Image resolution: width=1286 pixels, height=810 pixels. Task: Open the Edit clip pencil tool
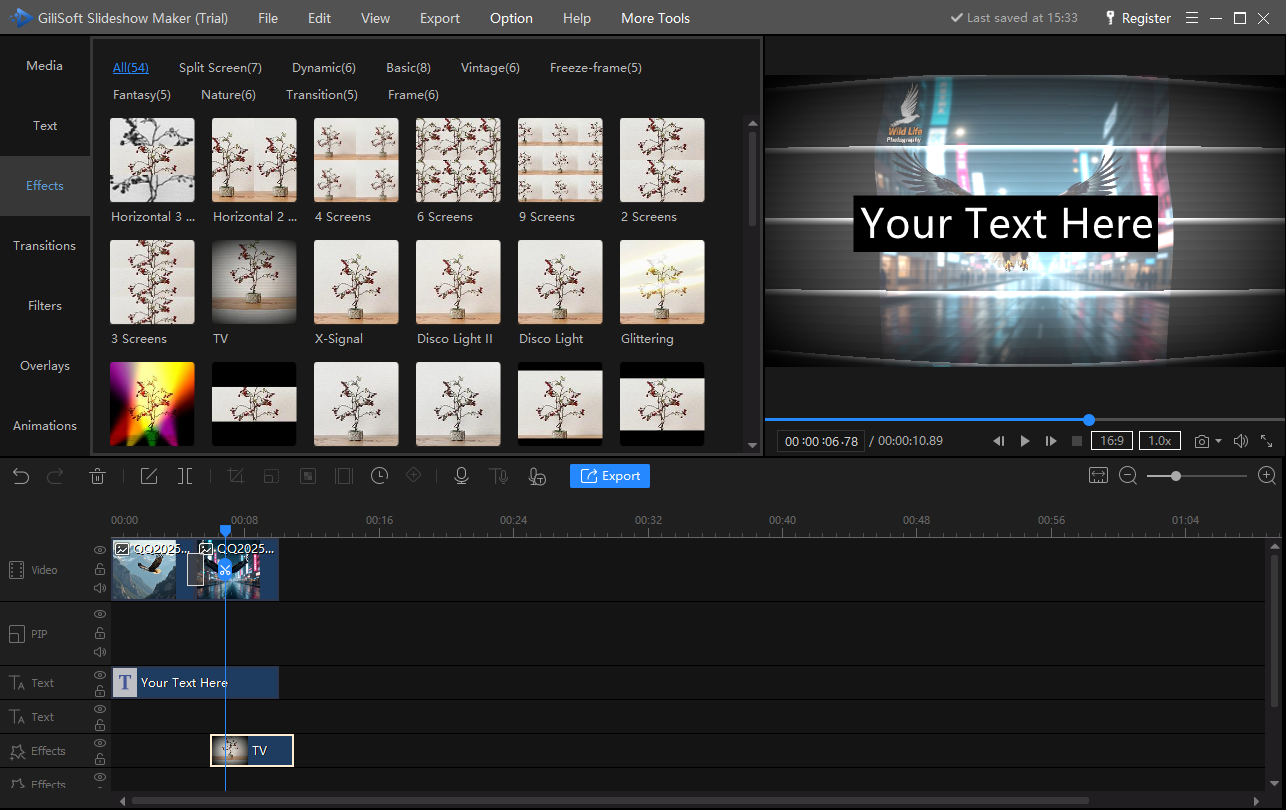149,476
